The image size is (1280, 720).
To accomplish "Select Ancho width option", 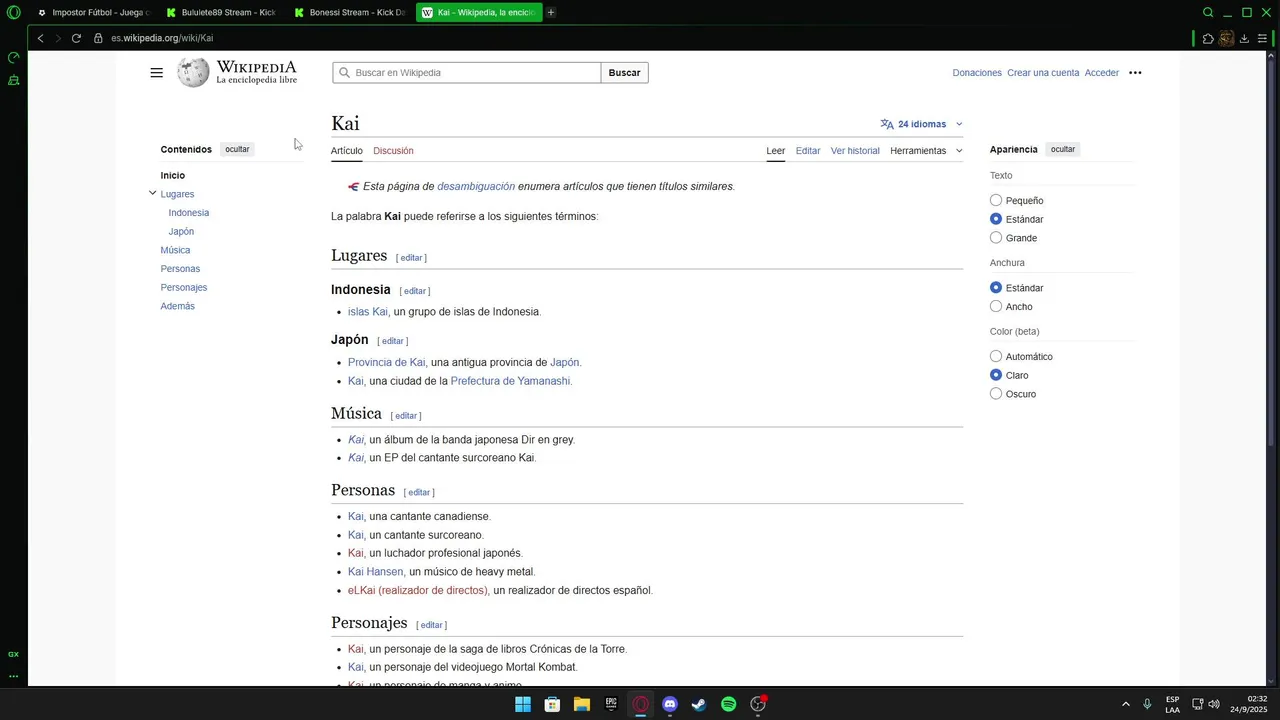I will pos(996,307).
